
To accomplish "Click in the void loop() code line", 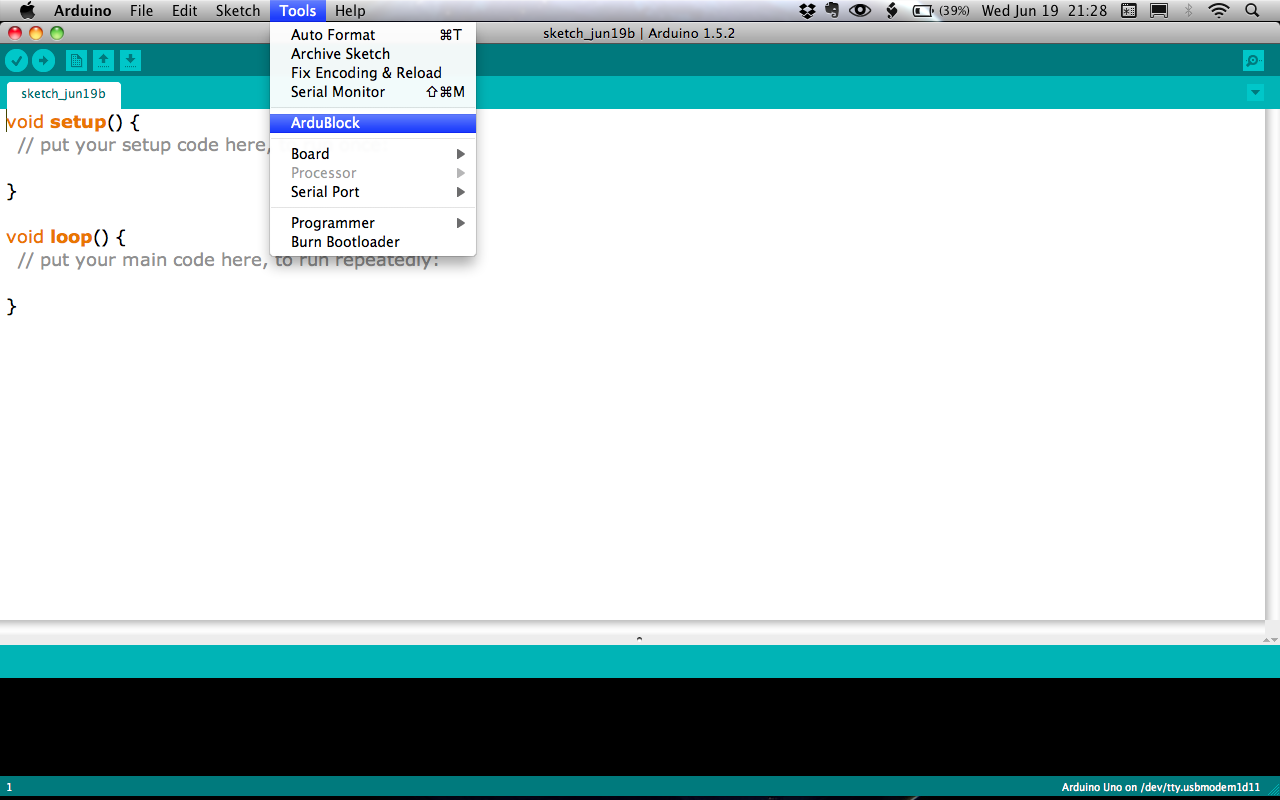I will tap(66, 237).
